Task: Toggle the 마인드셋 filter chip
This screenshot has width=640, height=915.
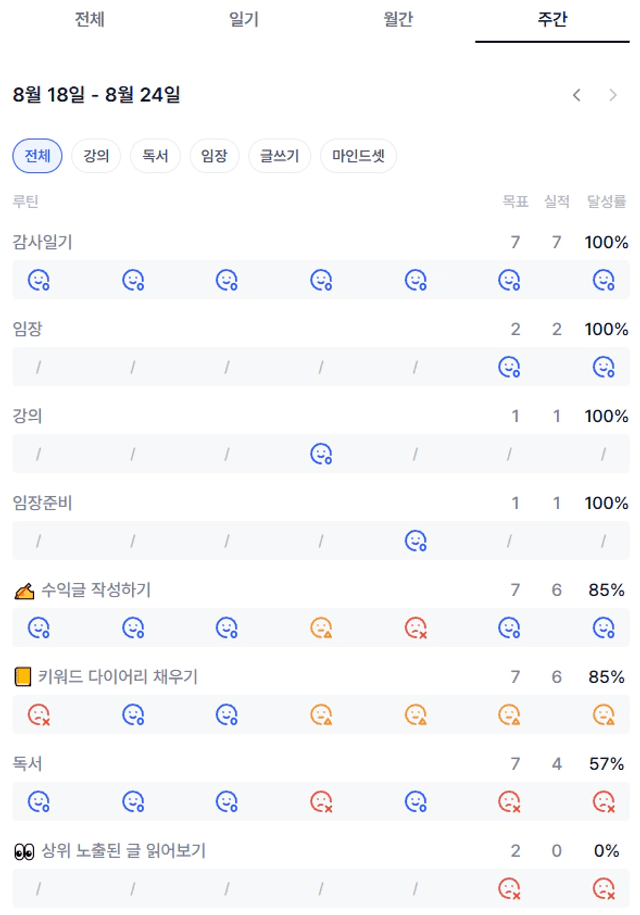Action: tap(358, 156)
